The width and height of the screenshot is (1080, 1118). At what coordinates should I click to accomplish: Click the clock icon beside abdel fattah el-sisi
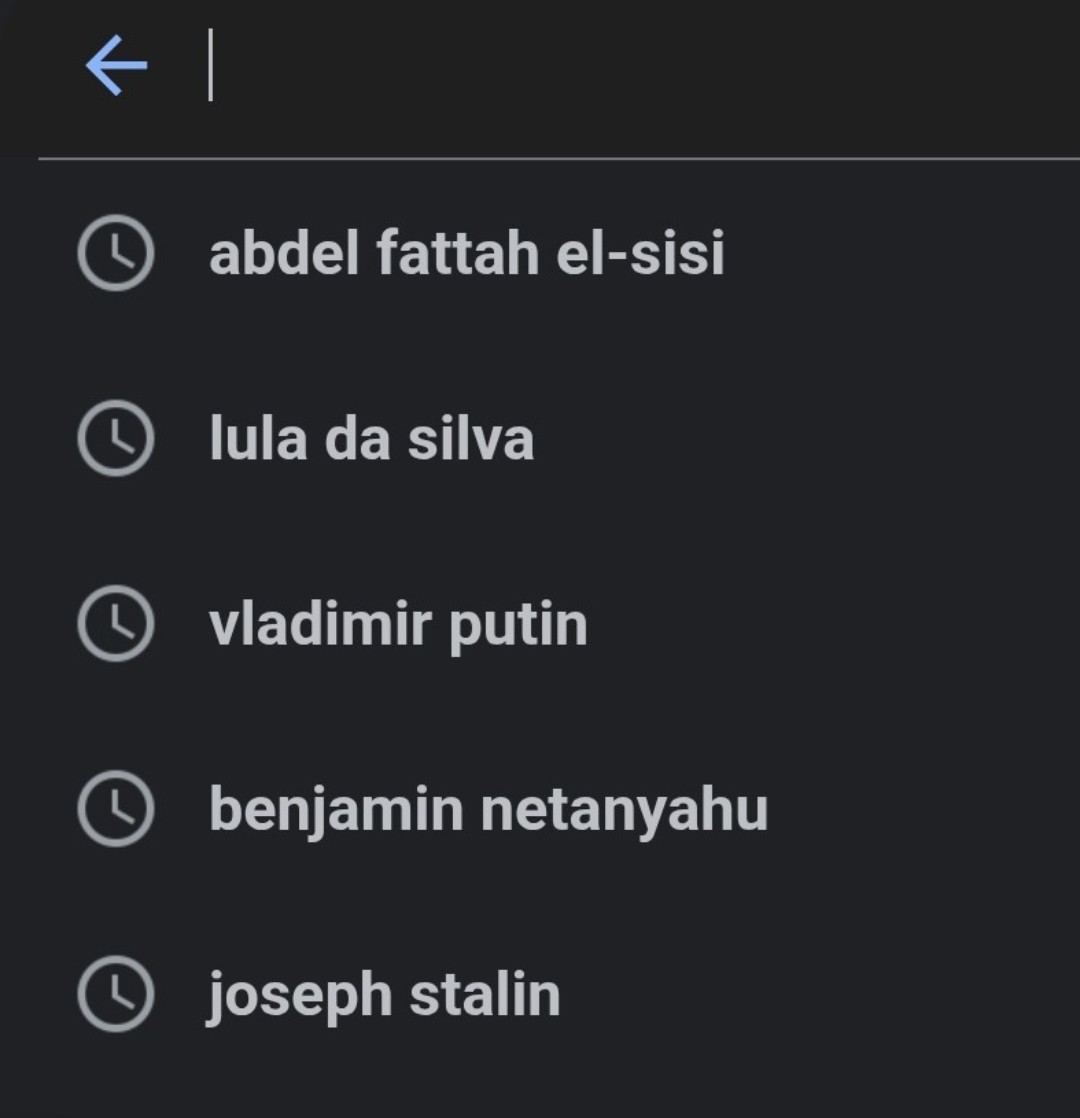(x=115, y=252)
